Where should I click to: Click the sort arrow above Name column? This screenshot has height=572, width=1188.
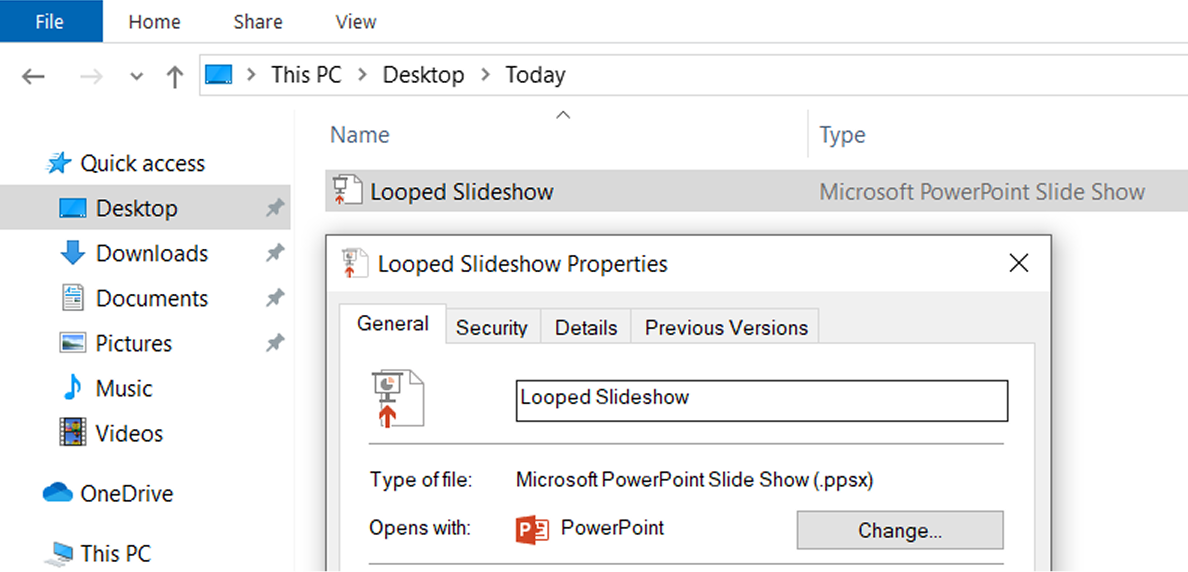(x=562, y=115)
